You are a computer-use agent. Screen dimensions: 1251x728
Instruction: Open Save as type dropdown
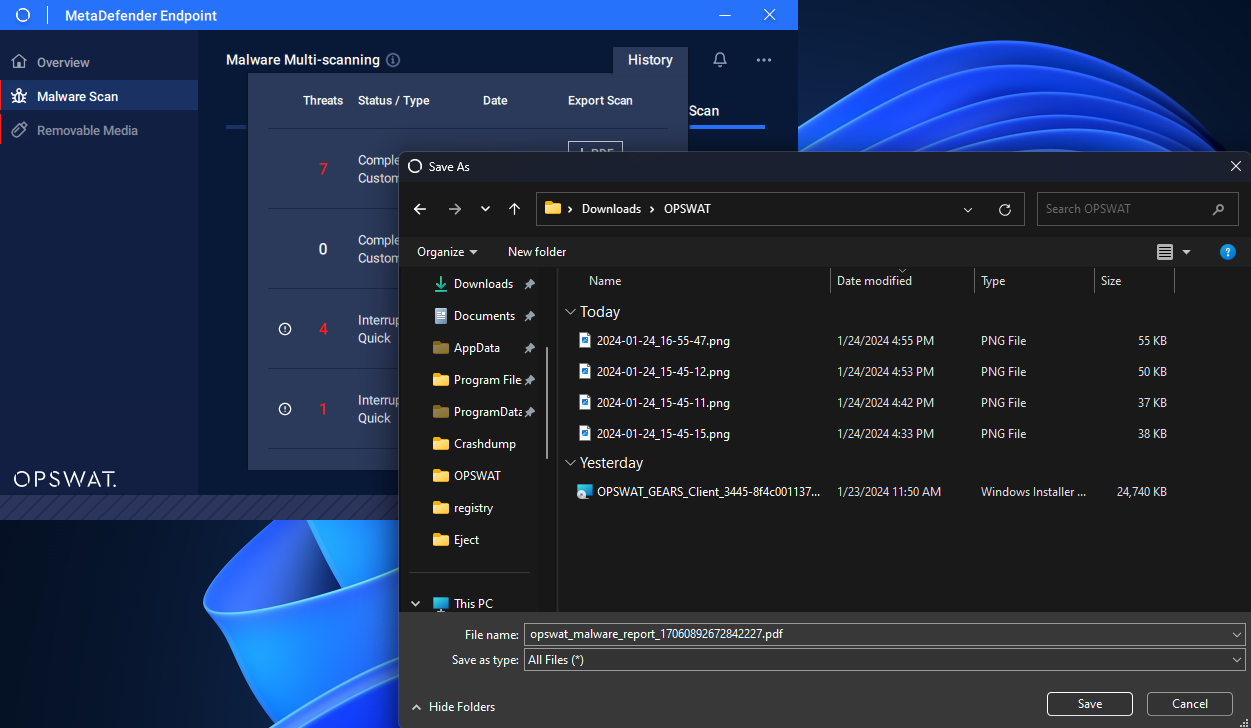884,660
